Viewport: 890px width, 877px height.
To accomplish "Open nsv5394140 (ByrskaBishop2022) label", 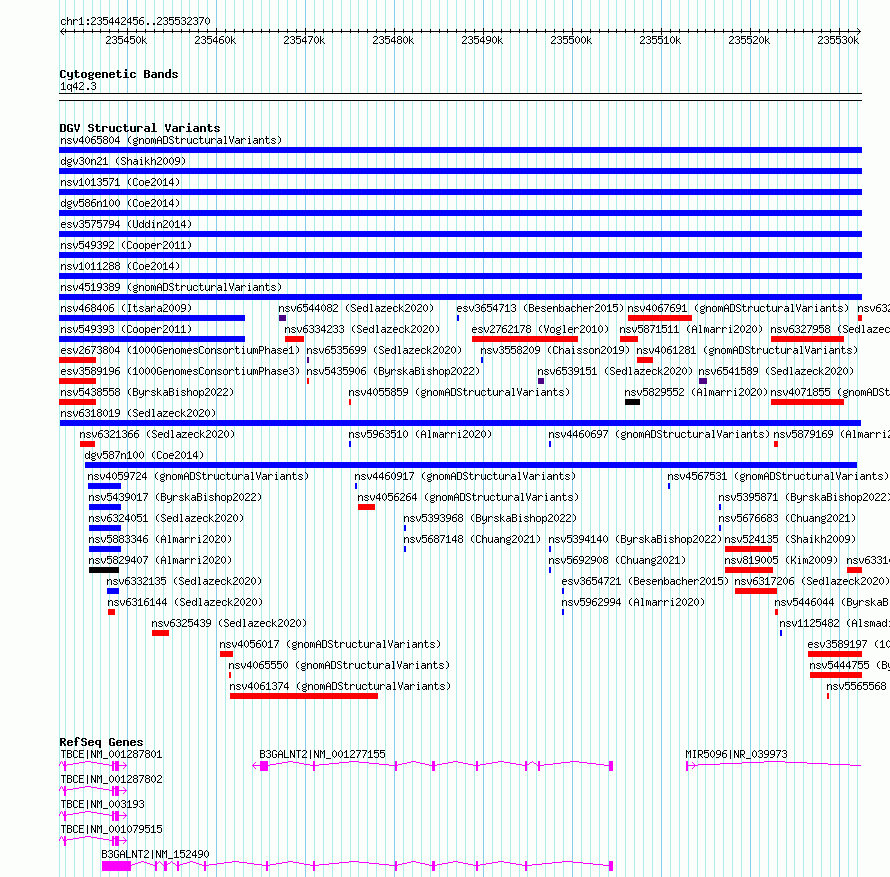I will (x=635, y=539).
